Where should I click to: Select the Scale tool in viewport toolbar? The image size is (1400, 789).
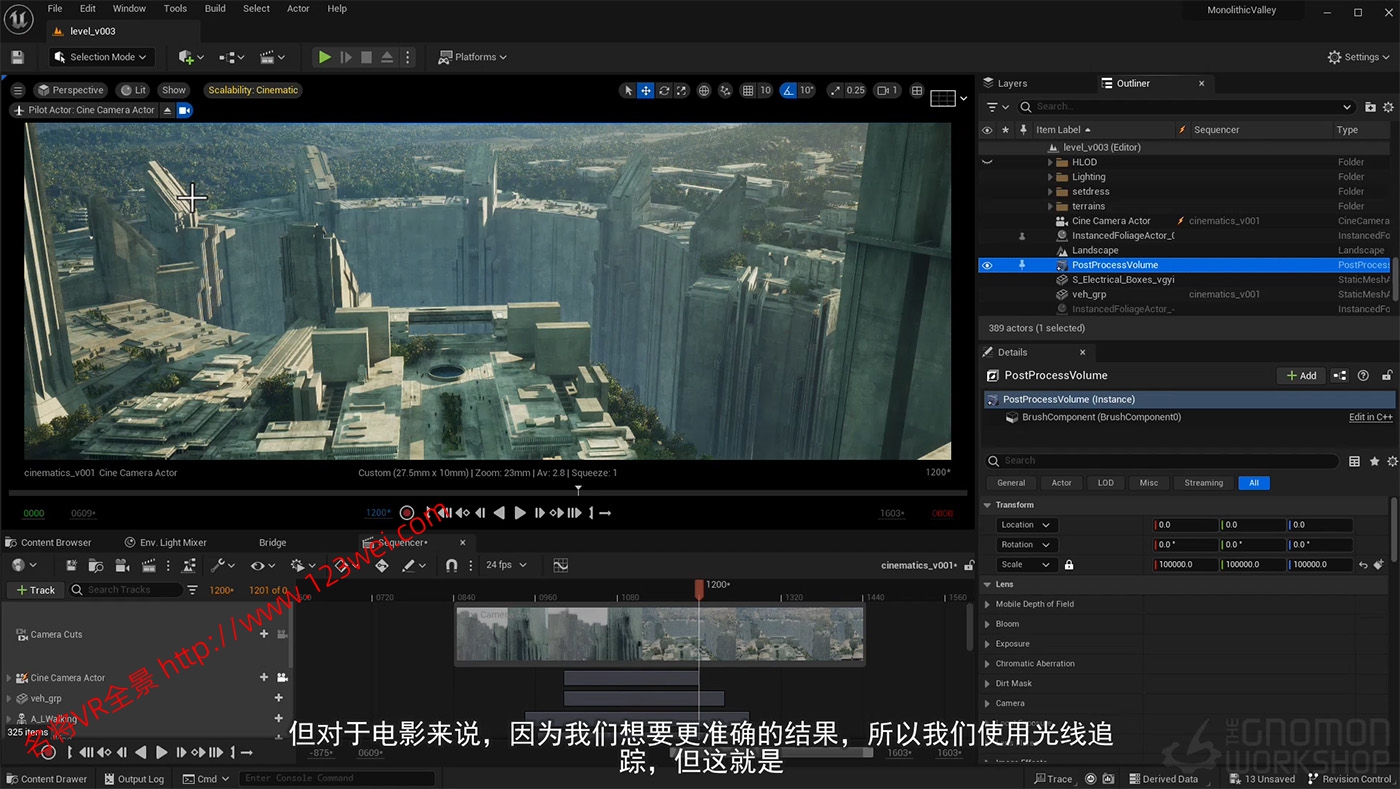(682, 90)
